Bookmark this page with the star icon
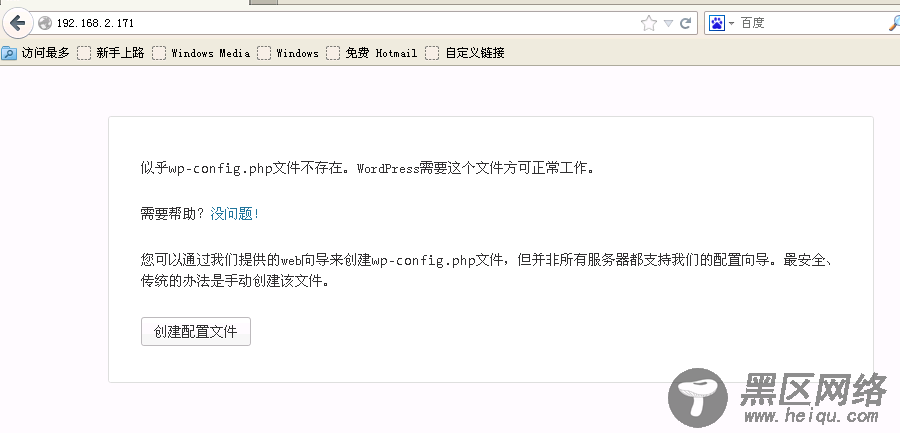Image resolution: width=900 pixels, height=433 pixels. pyautogui.click(x=649, y=24)
